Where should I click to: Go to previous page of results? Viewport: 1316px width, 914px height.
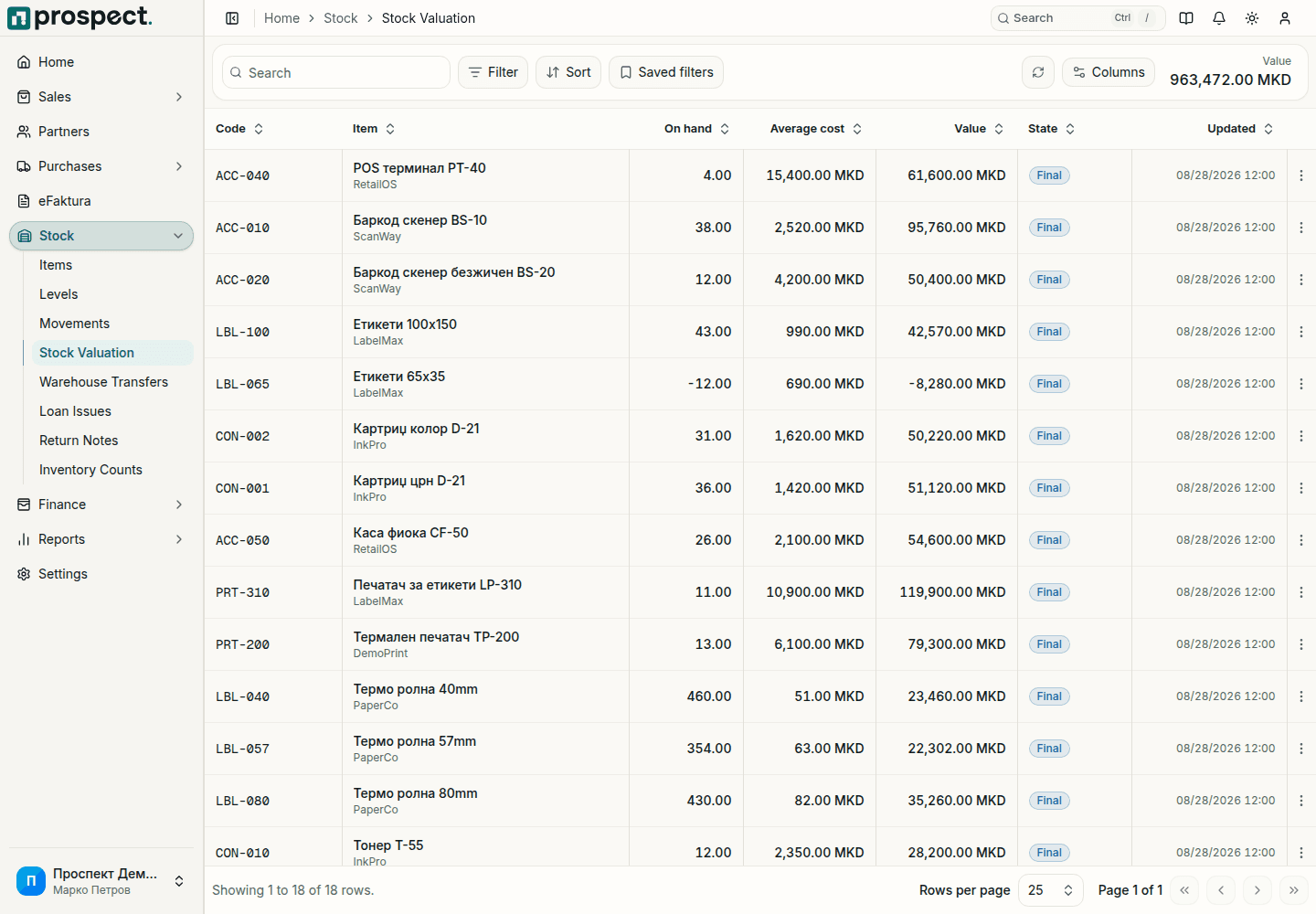tap(1221, 890)
